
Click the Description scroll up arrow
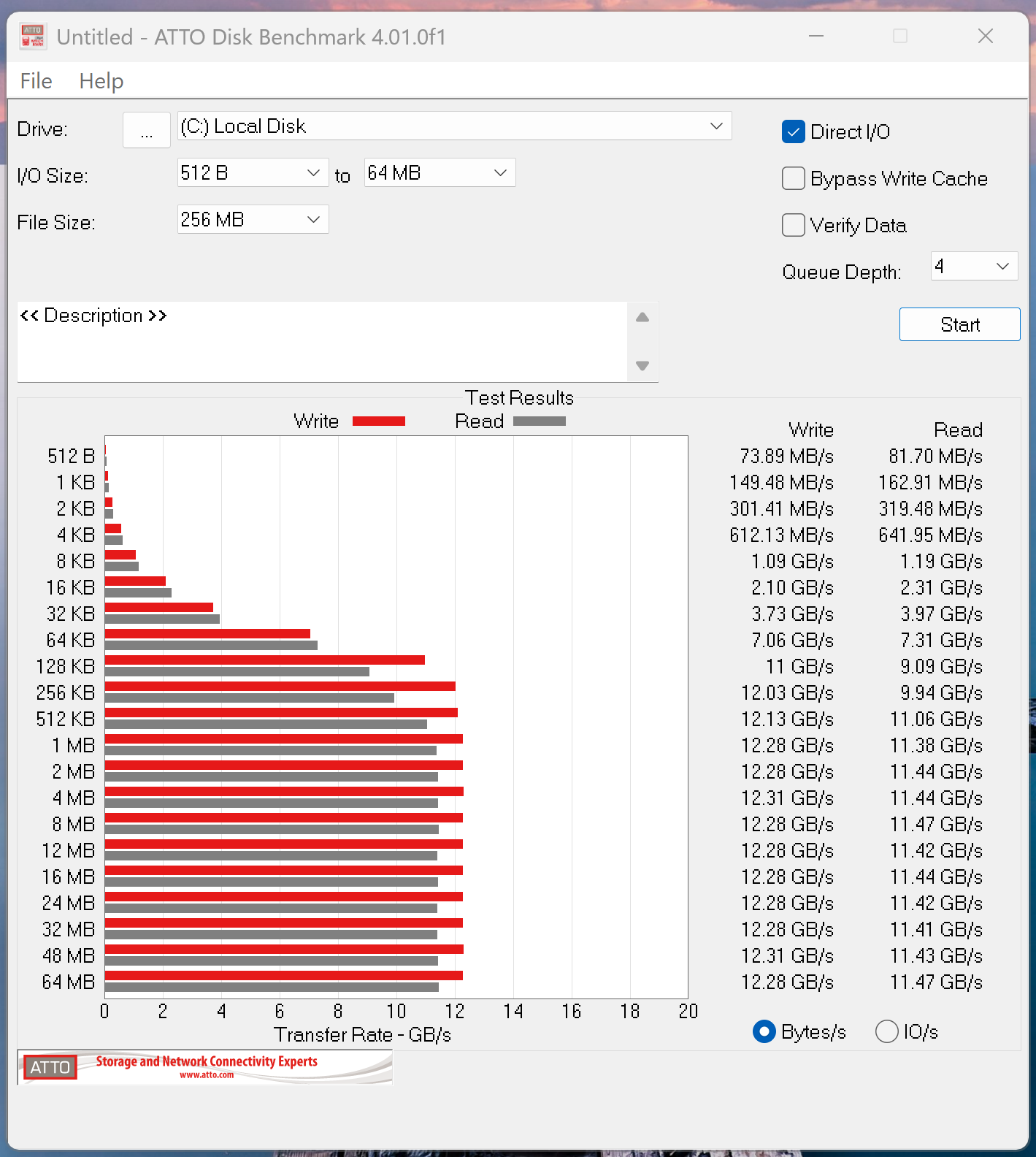point(642,318)
